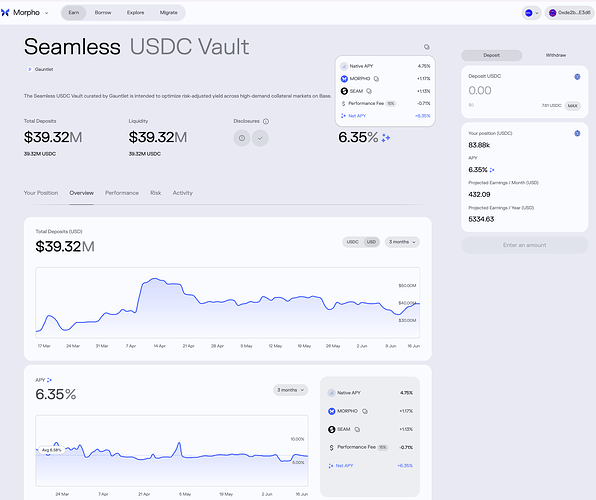Click the Gauntlet curator link
Screen dimensions: 596x500
point(44,69)
